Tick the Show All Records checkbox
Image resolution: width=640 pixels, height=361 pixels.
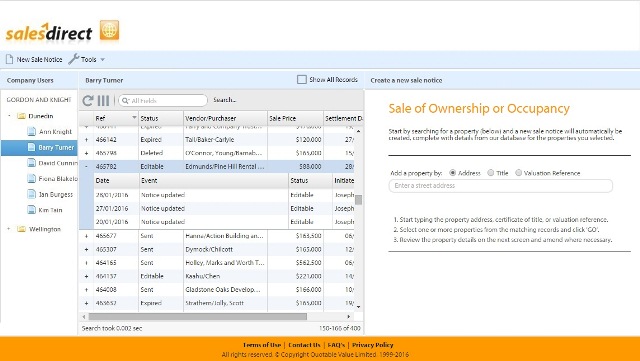(302, 80)
